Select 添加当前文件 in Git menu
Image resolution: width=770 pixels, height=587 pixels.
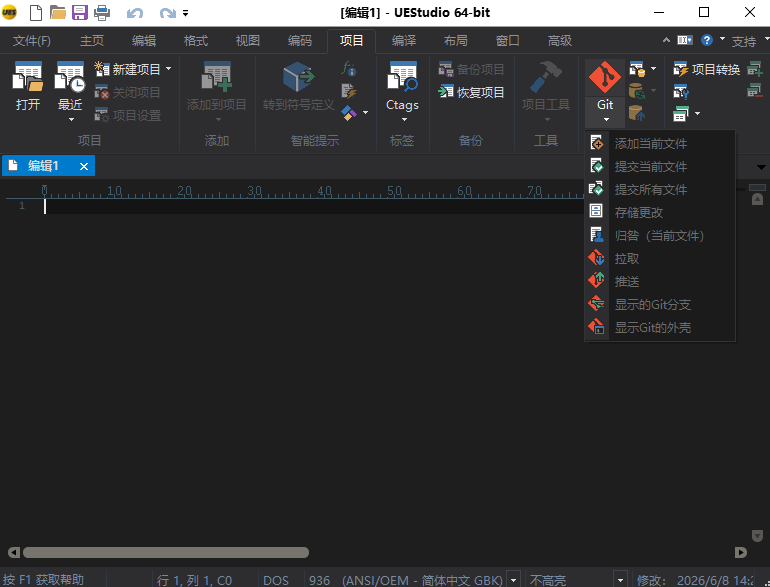660,143
